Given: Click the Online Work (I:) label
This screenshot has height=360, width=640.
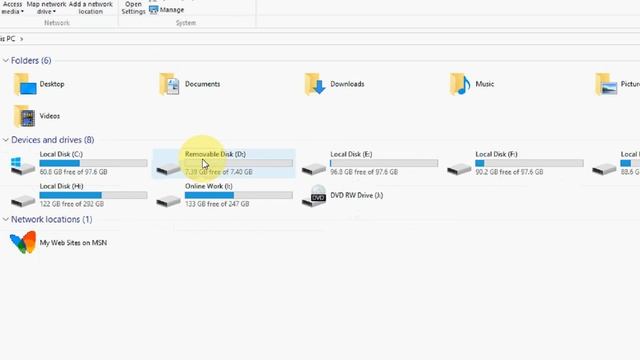Looking at the screenshot, I should tap(209, 186).
